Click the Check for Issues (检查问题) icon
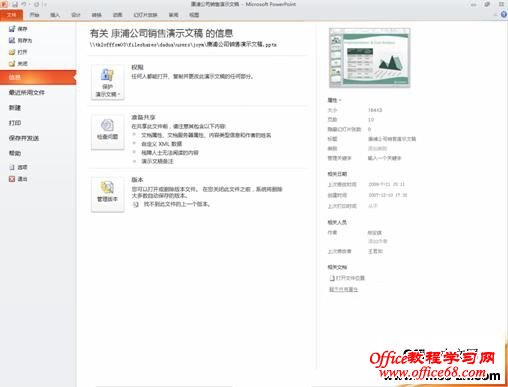The image size is (508, 387). pos(107,125)
